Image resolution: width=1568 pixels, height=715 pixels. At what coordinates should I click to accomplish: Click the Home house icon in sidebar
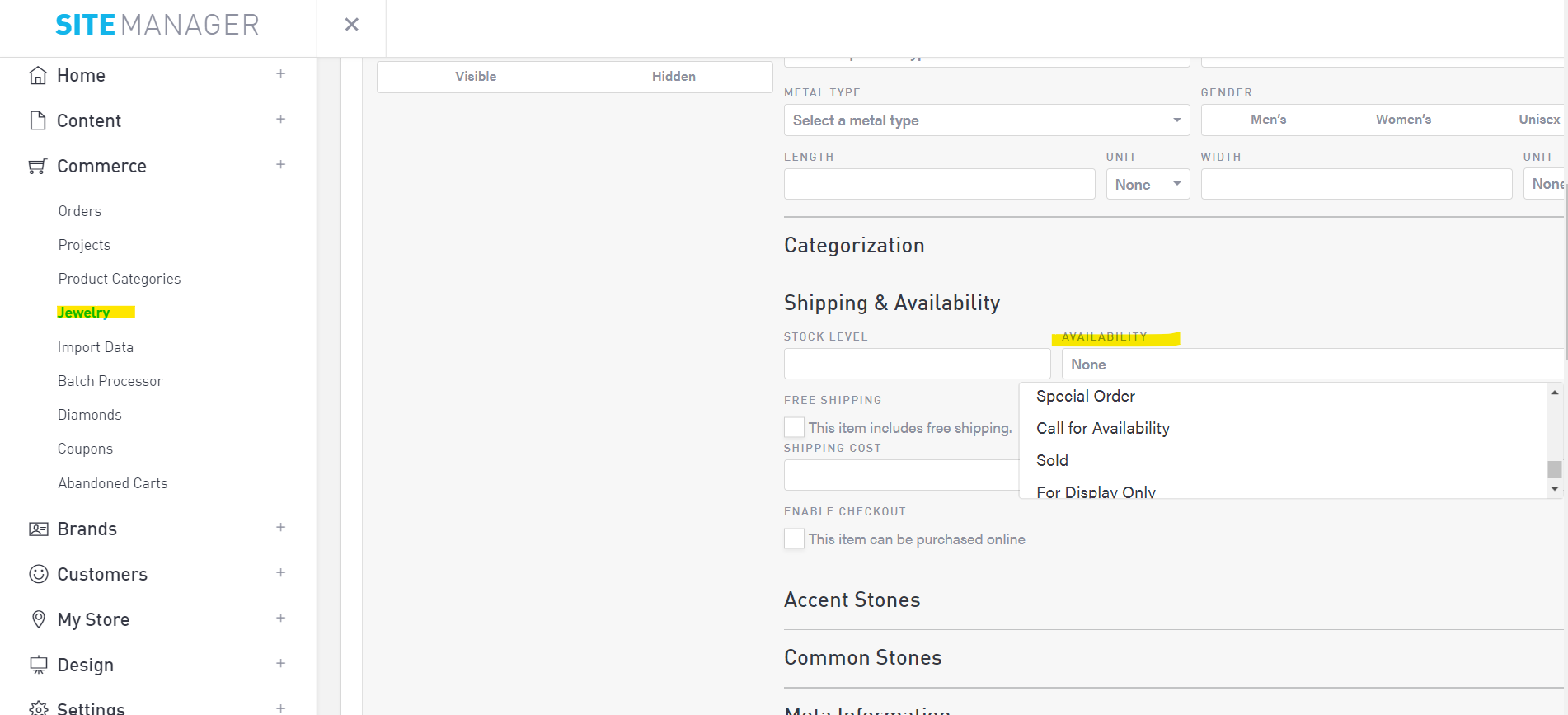38,76
